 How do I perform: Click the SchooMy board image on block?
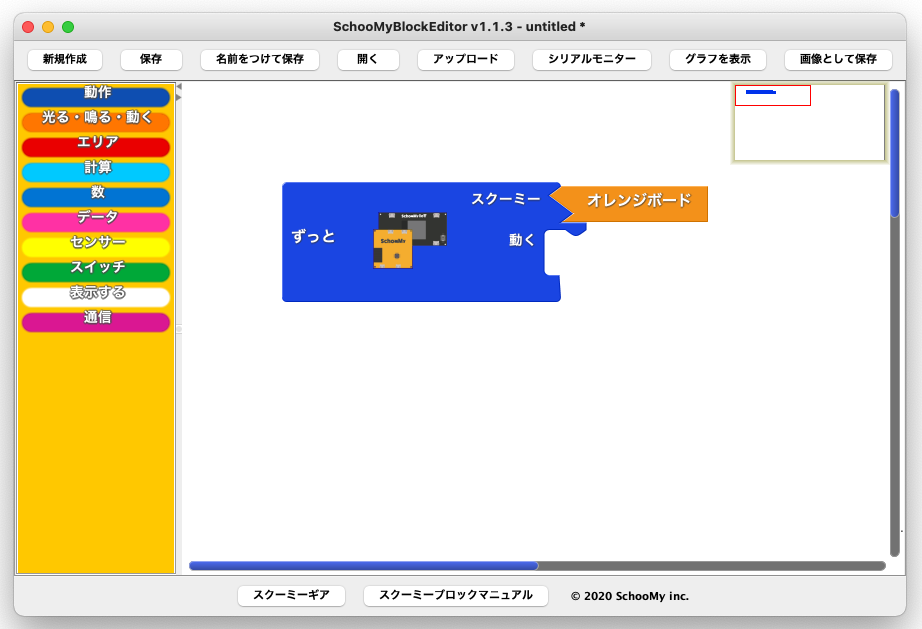(410, 240)
